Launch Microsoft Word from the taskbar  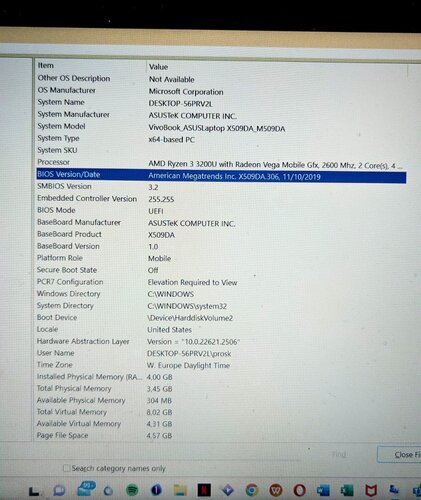click(x=323, y=490)
